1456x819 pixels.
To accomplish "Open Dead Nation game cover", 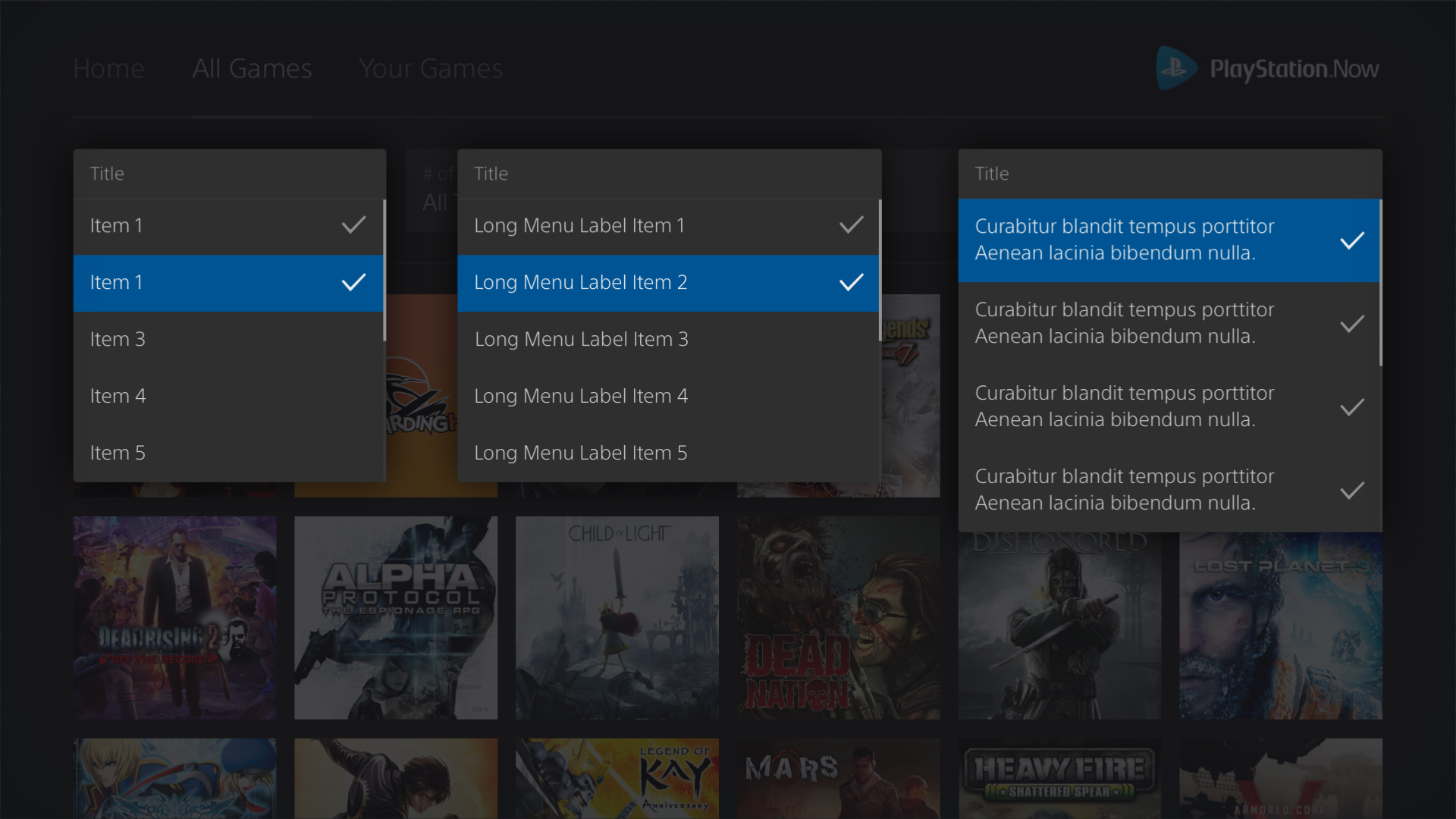I will click(x=838, y=618).
